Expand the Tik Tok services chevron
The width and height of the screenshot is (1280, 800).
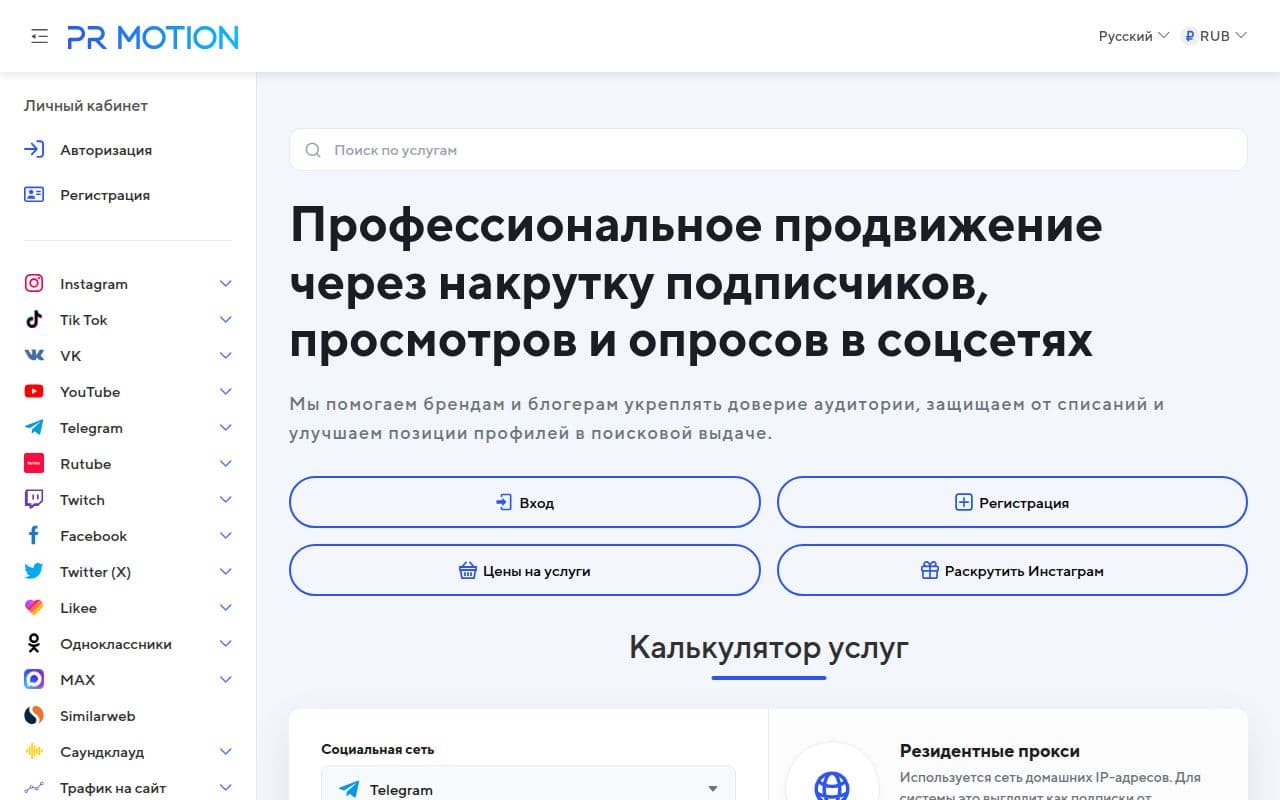(226, 320)
